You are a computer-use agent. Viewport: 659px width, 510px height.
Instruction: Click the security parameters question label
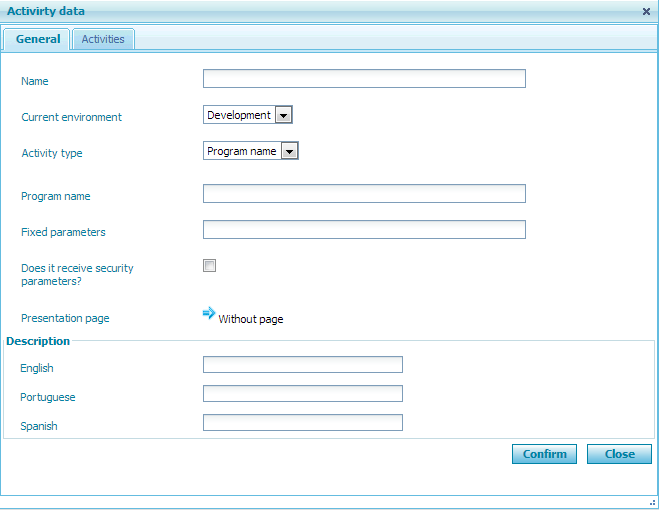(77, 274)
